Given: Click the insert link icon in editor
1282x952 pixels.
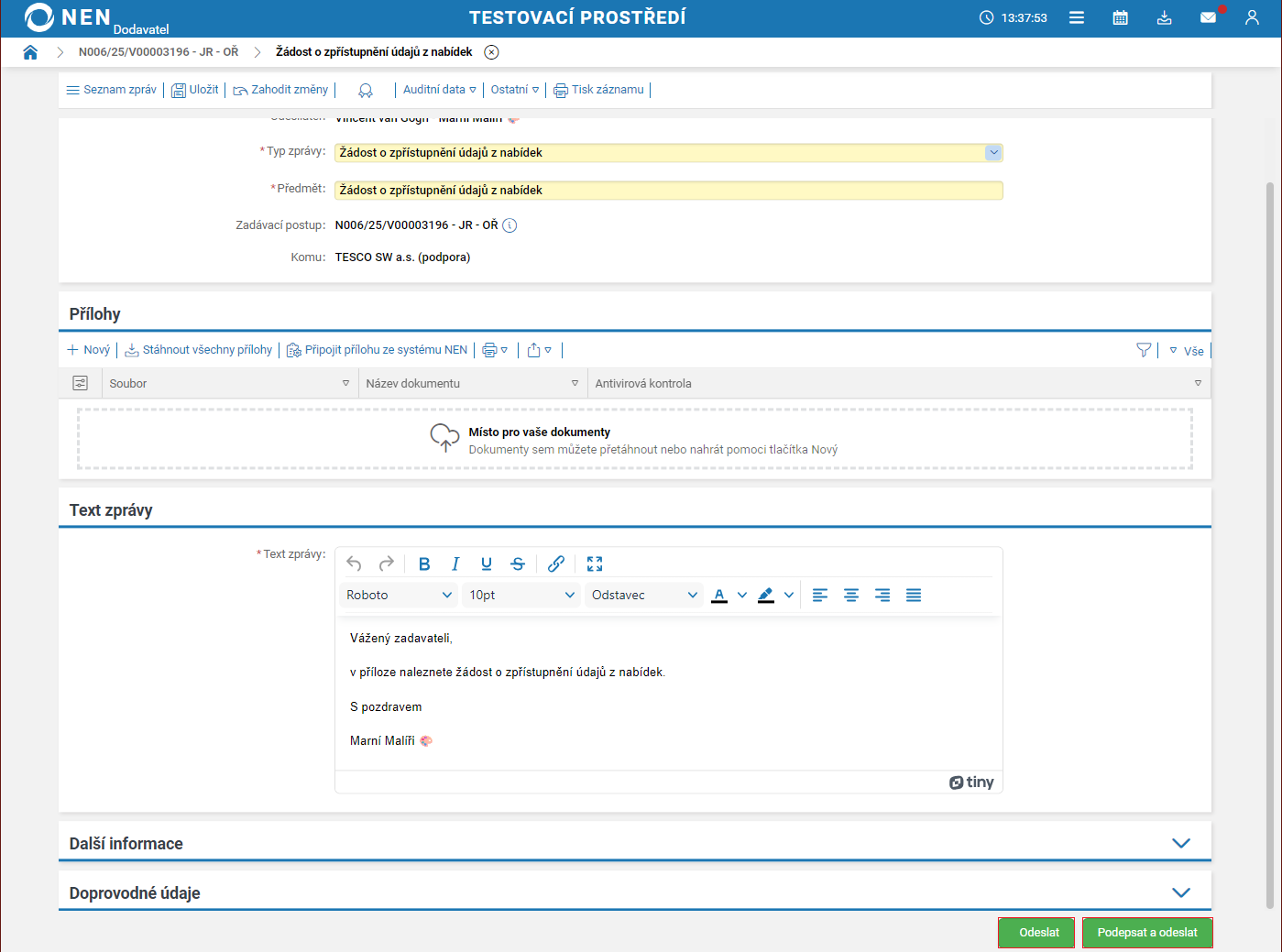Looking at the screenshot, I should 556,564.
